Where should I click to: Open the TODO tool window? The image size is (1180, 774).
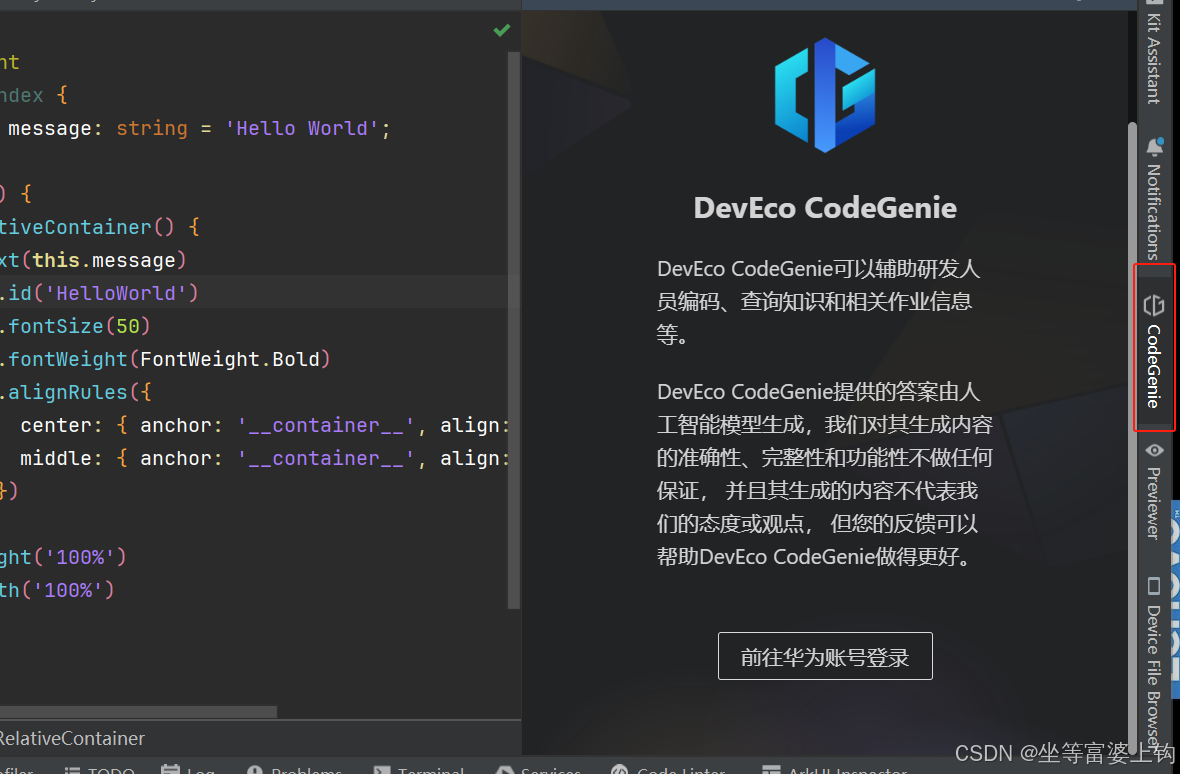click(100, 769)
